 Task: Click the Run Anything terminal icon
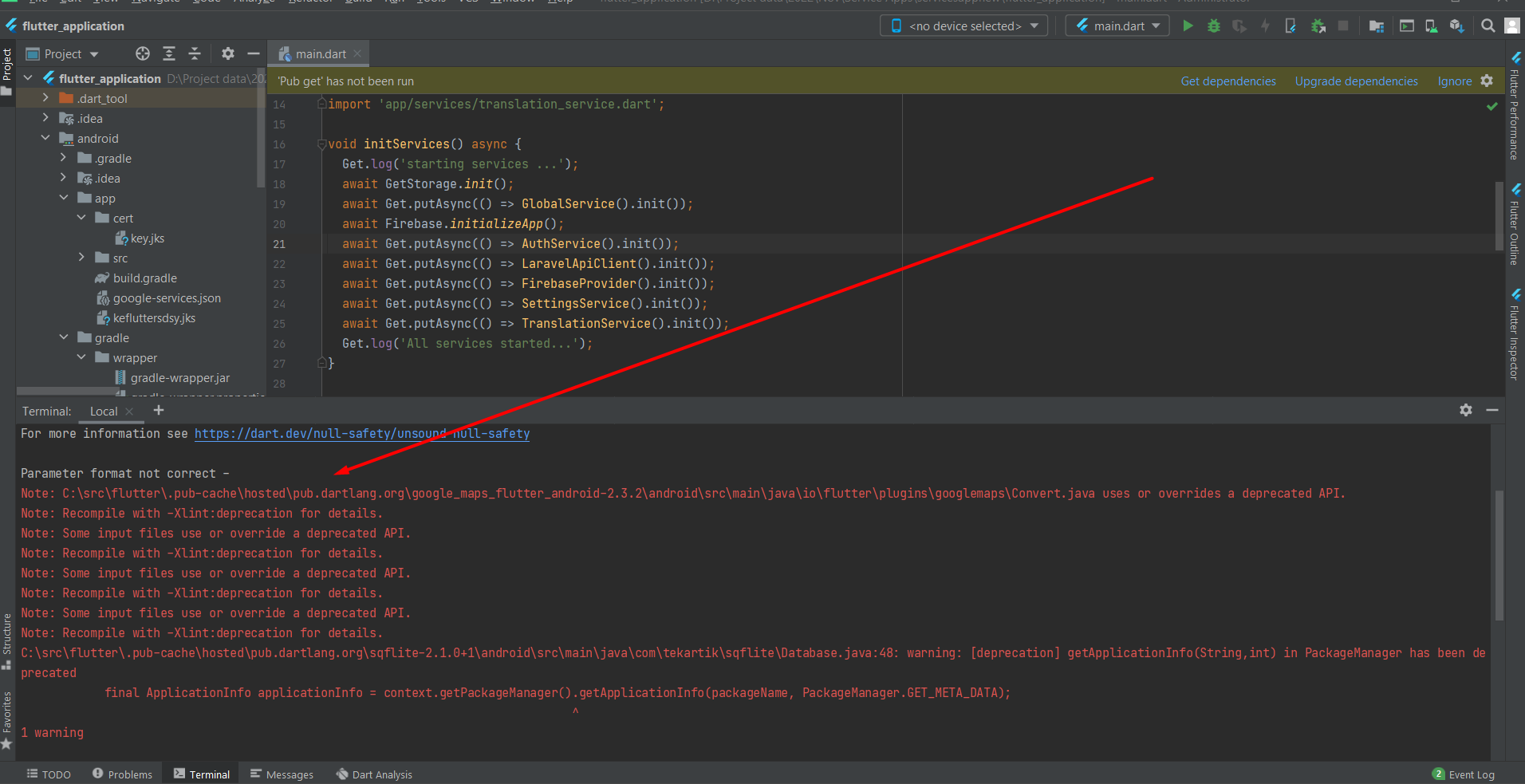(x=1407, y=26)
